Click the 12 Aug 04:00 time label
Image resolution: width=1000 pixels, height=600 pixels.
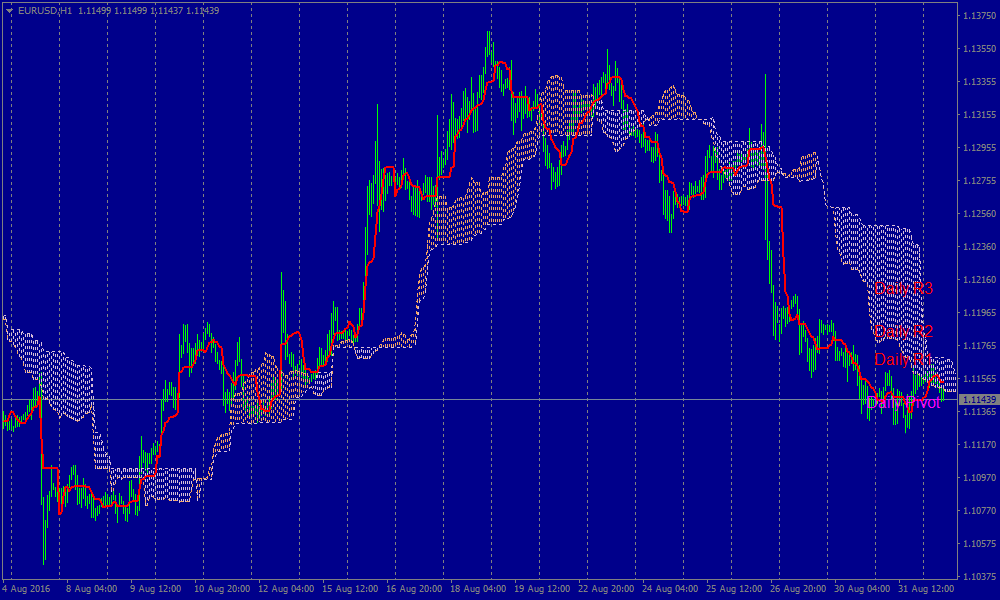click(x=284, y=589)
